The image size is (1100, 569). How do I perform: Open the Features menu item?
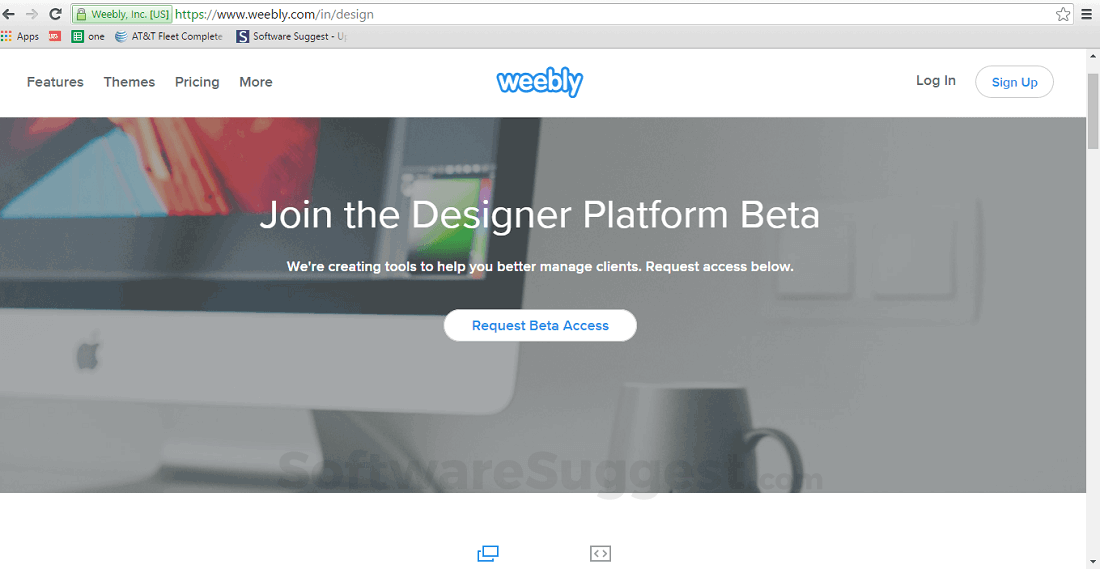(55, 82)
